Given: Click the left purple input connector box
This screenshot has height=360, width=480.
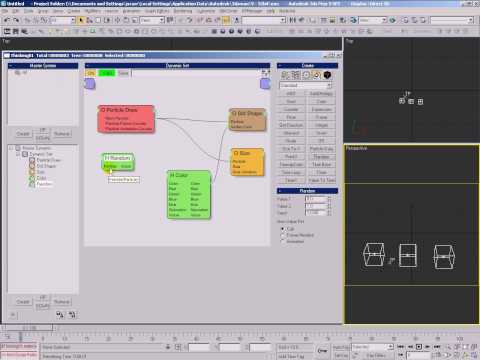Looking at the screenshot, I should (x=90, y=84).
